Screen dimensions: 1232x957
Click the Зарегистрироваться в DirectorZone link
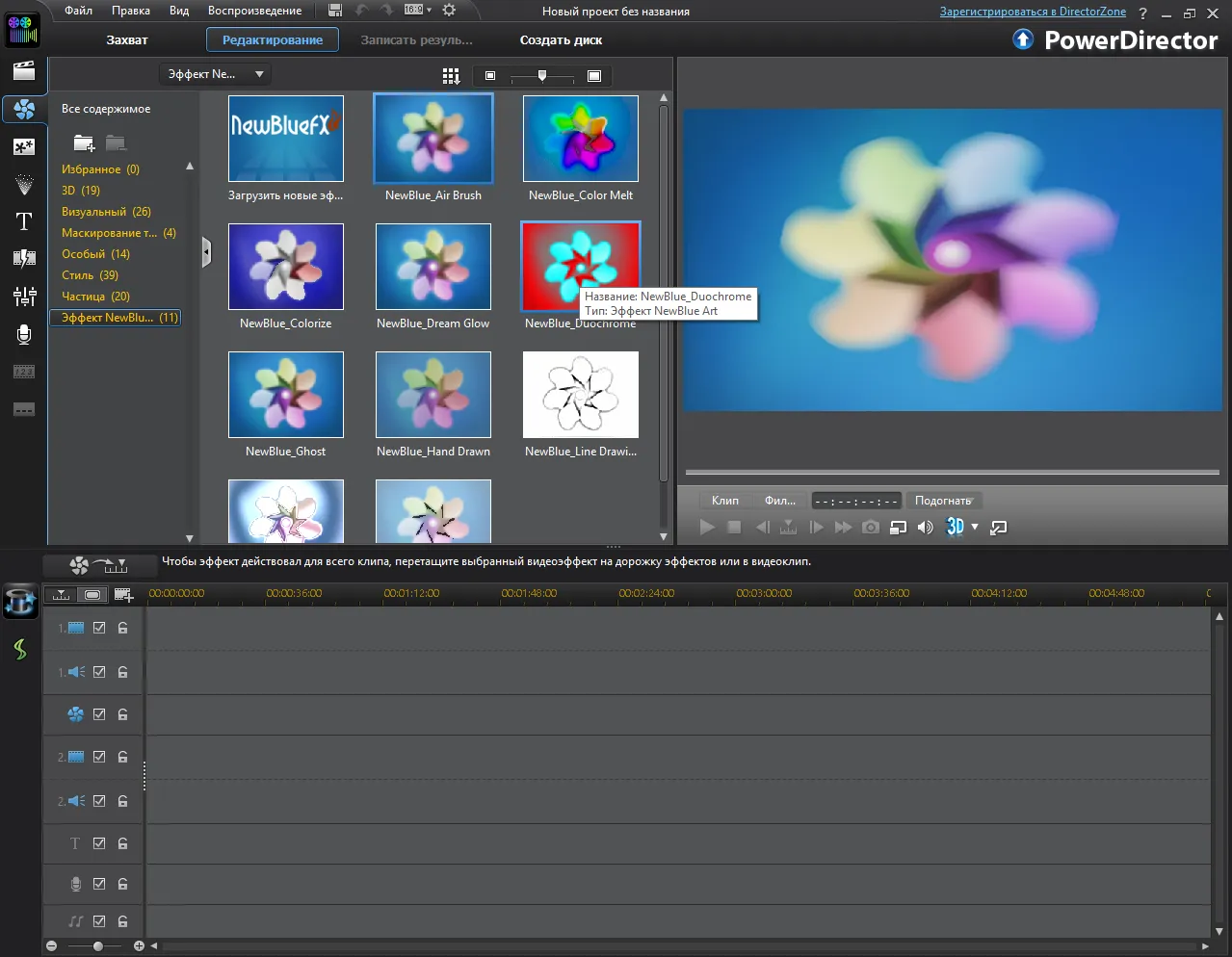[1033, 12]
